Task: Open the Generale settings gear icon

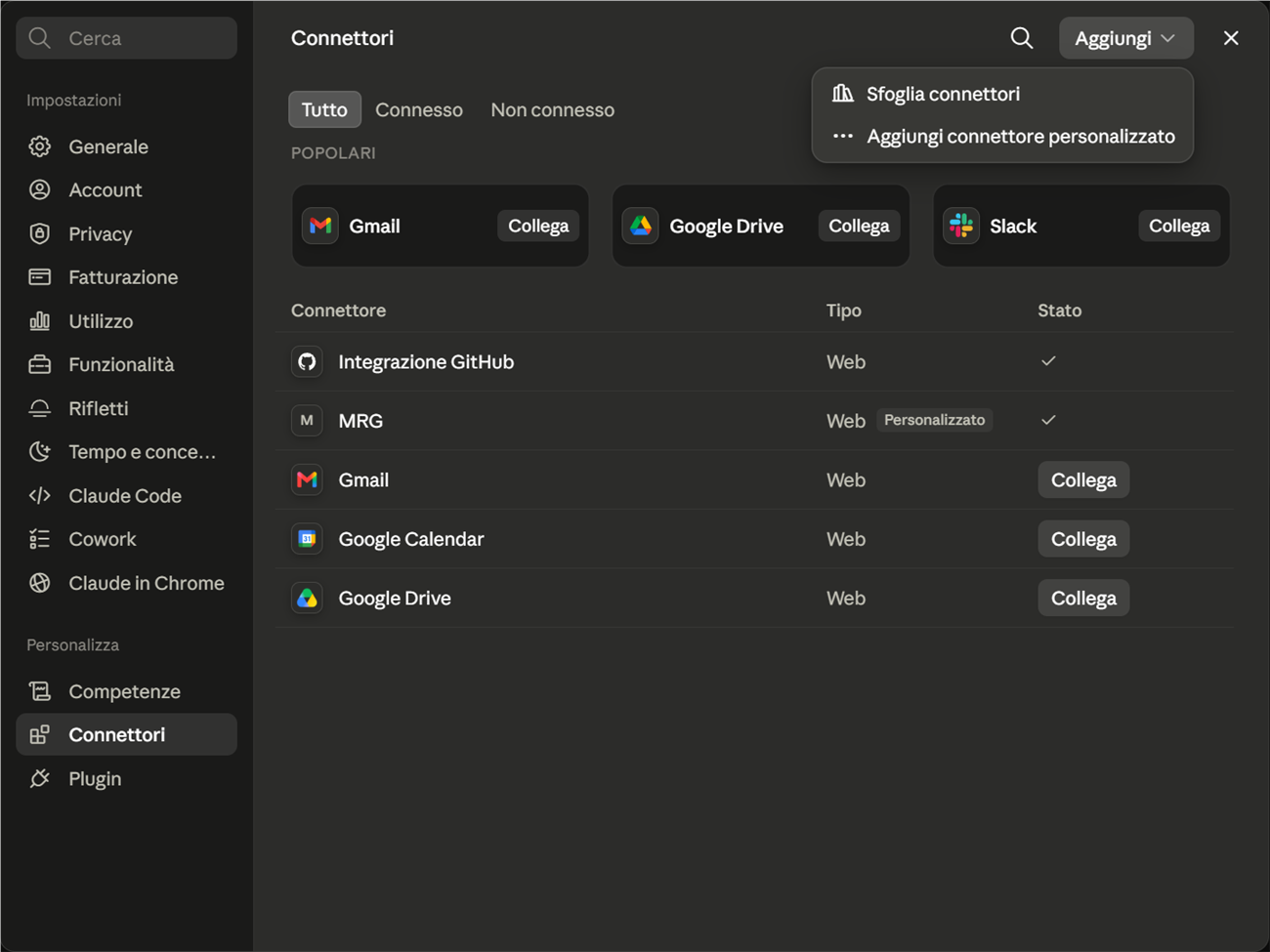Action: tap(40, 146)
